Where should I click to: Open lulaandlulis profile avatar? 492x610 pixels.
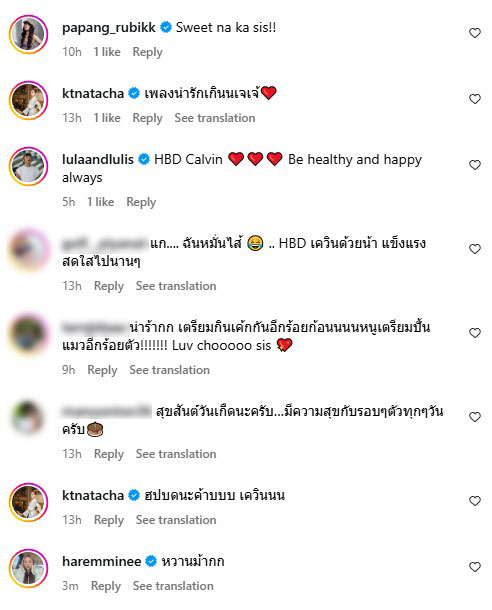point(28,166)
